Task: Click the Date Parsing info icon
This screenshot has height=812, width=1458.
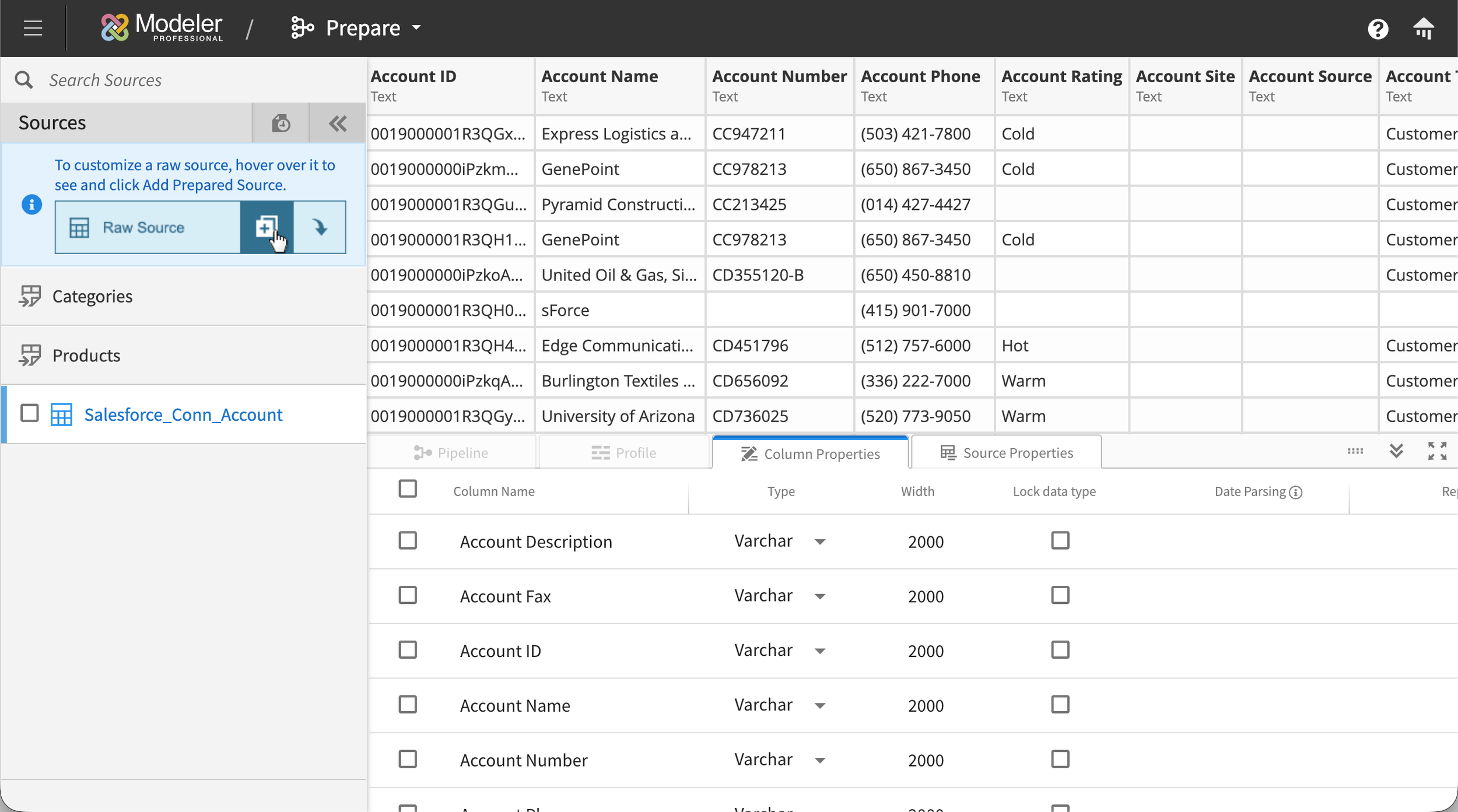Action: coord(1296,493)
